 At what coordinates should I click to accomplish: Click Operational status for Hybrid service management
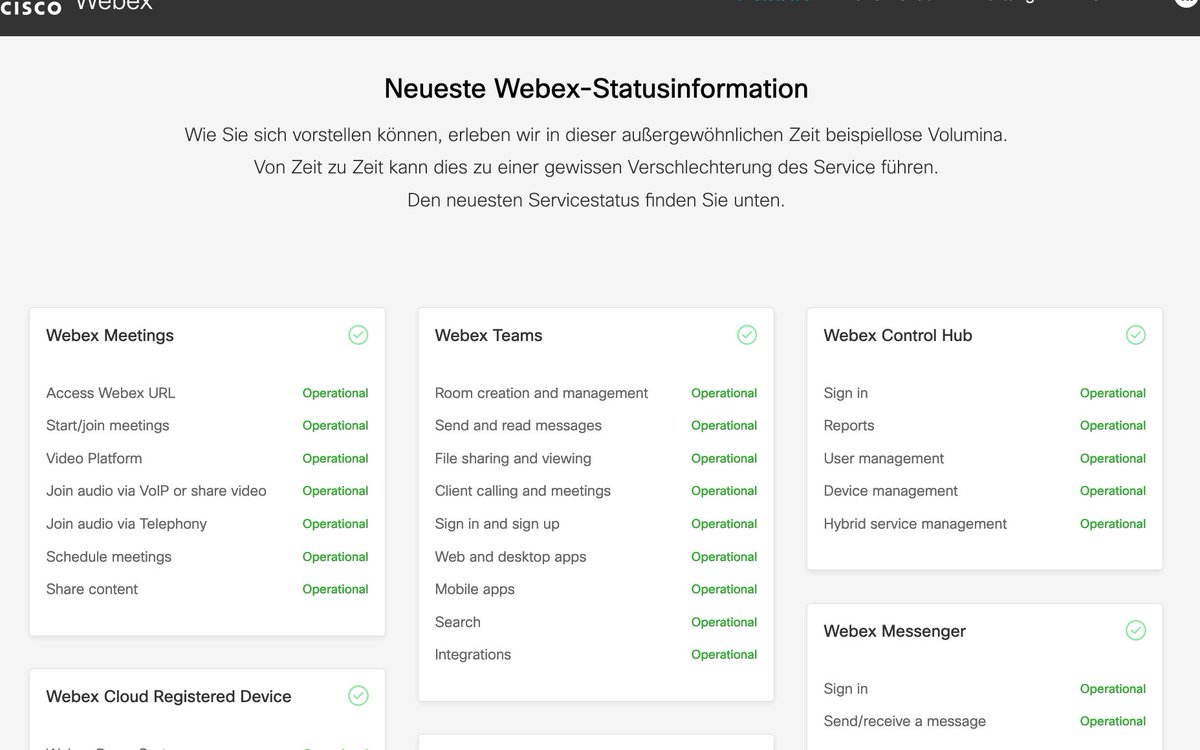(x=1113, y=524)
